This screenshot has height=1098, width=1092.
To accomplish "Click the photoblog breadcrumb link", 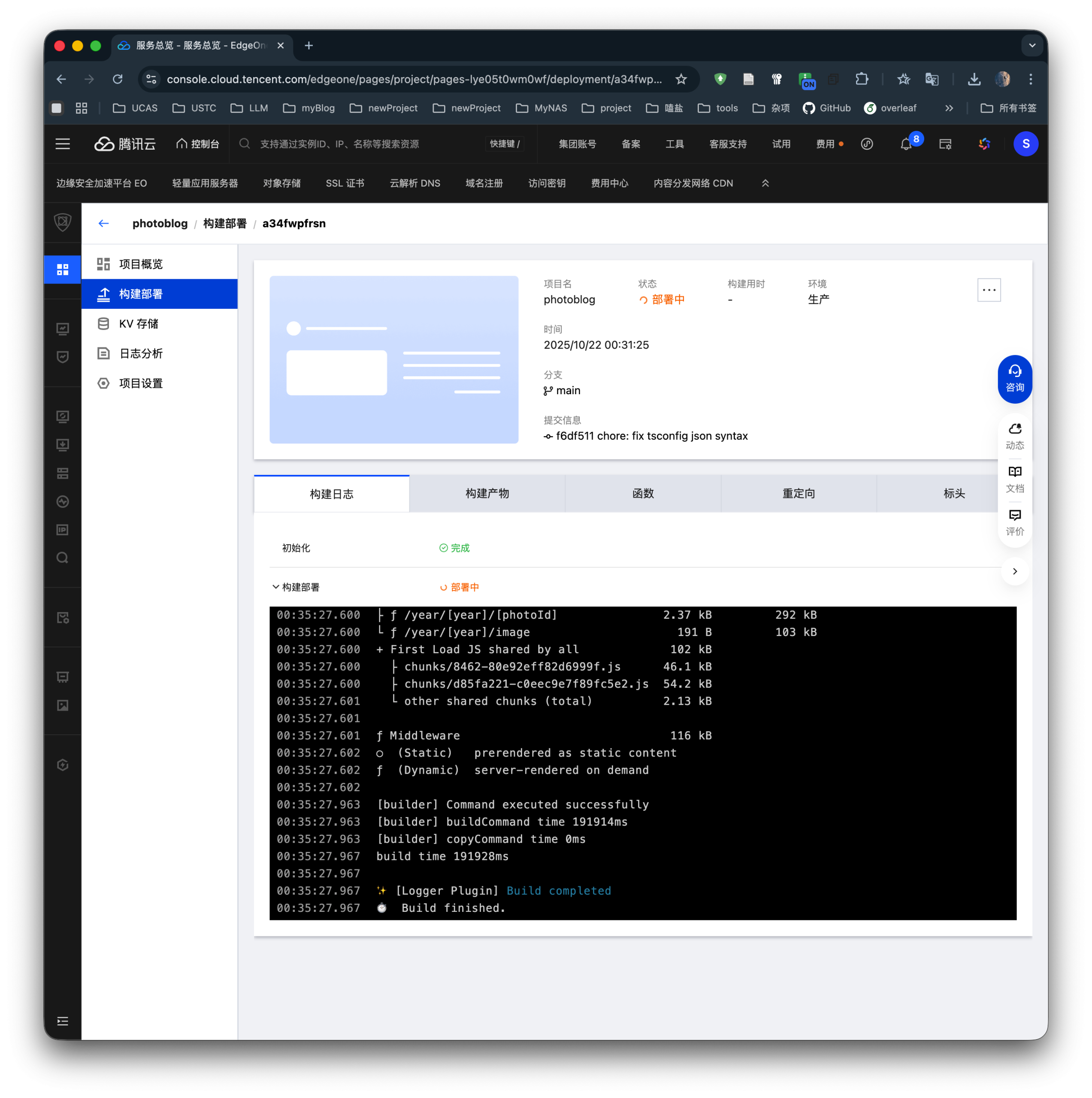I will point(160,223).
